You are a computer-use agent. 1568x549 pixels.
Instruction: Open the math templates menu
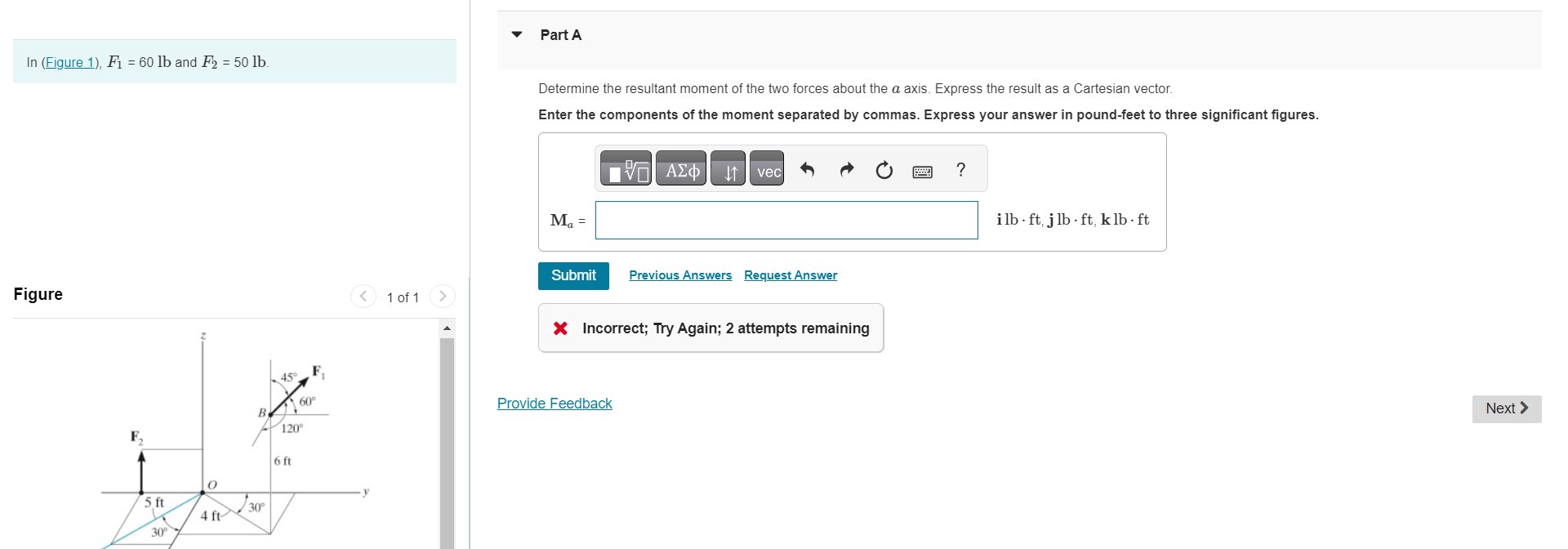click(x=626, y=169)
